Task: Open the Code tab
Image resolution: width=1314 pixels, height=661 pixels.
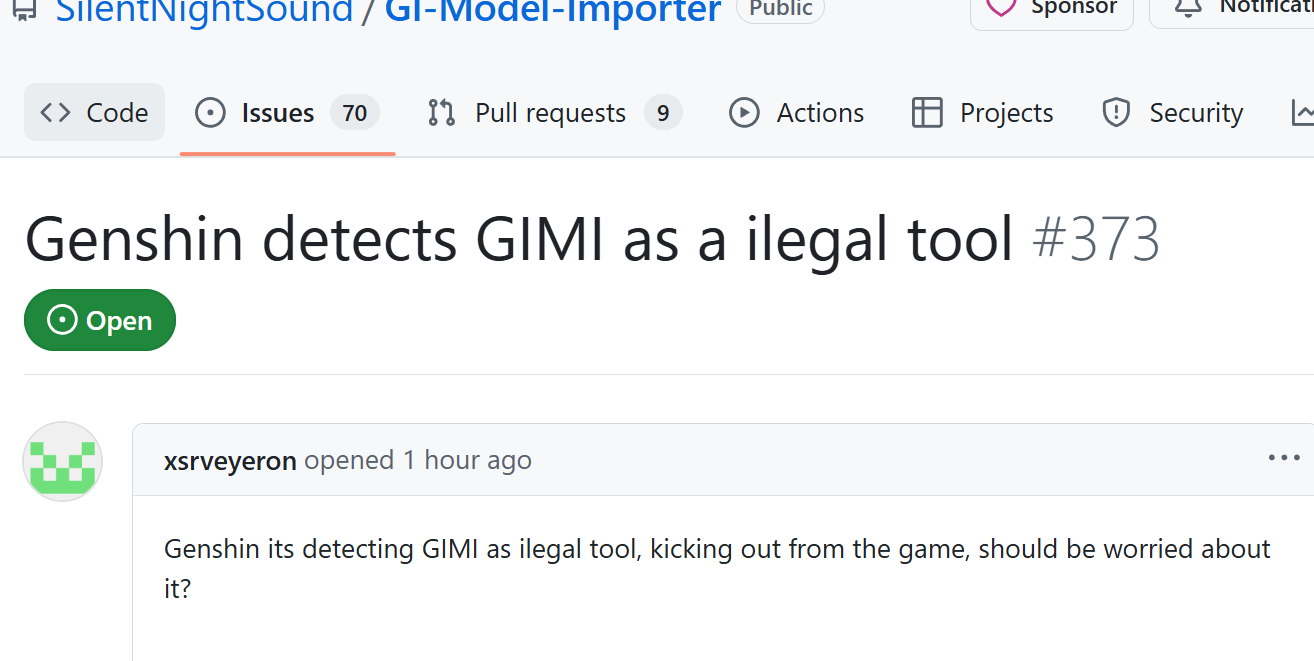Action: tap(94, 113)
